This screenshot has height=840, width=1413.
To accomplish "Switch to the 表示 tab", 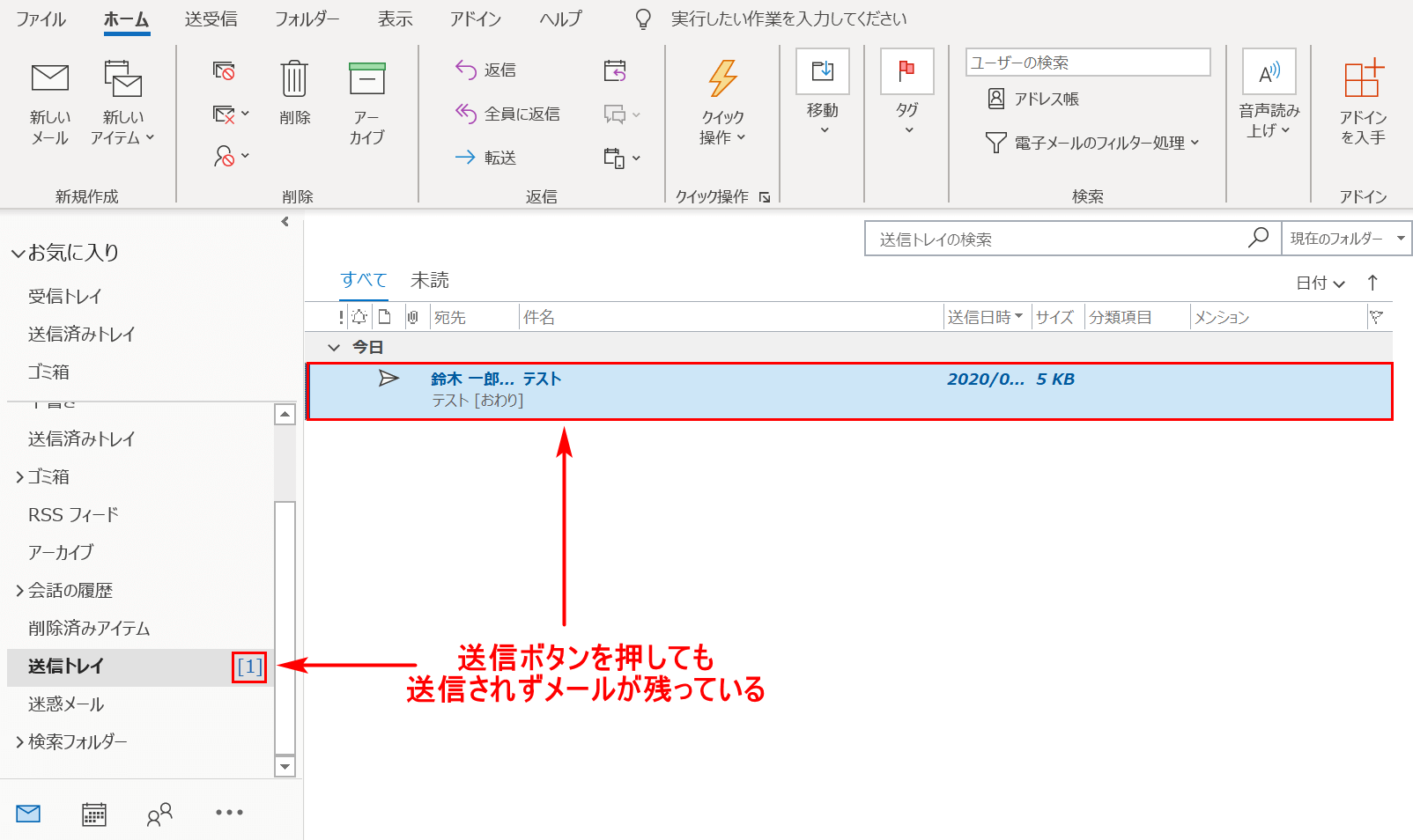I will point(395,18).
